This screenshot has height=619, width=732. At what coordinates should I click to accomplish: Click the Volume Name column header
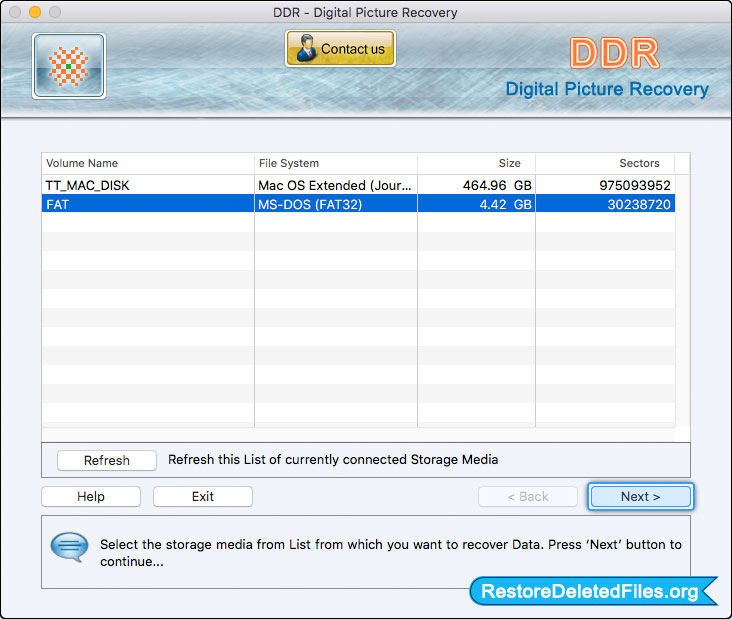click(x=148, y=163)
